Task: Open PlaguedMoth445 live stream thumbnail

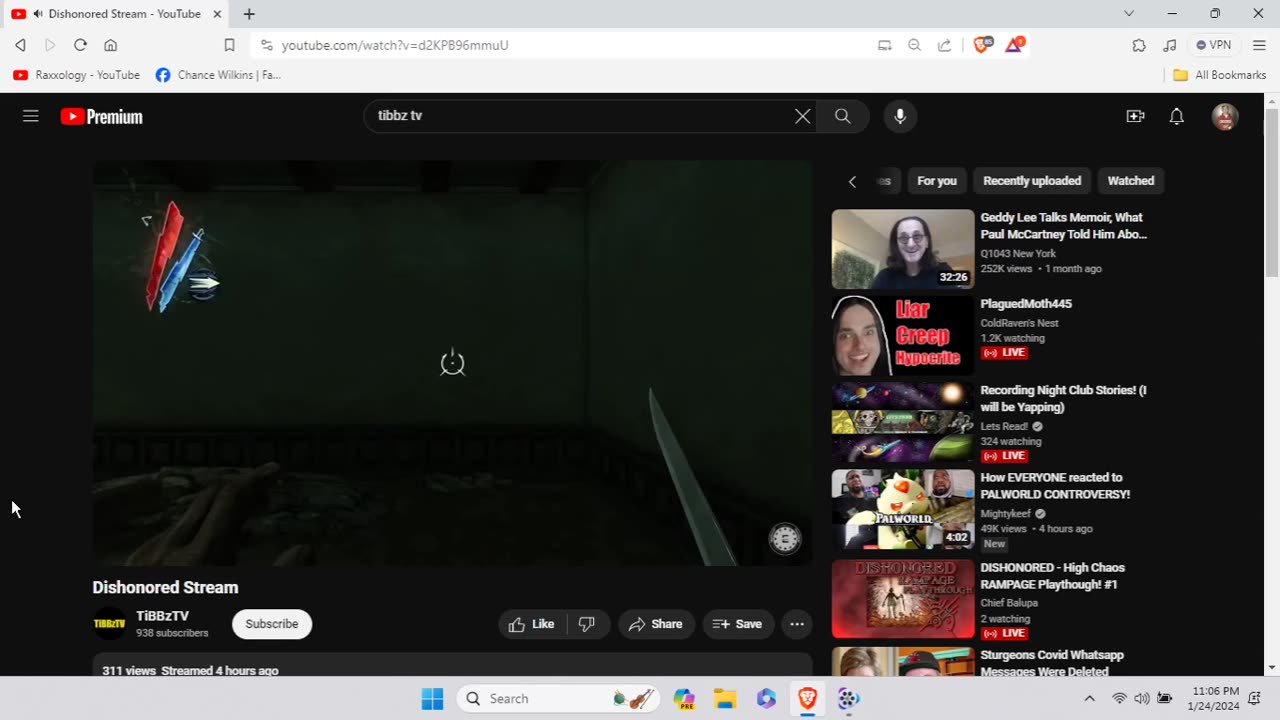Action: (903, 335)
